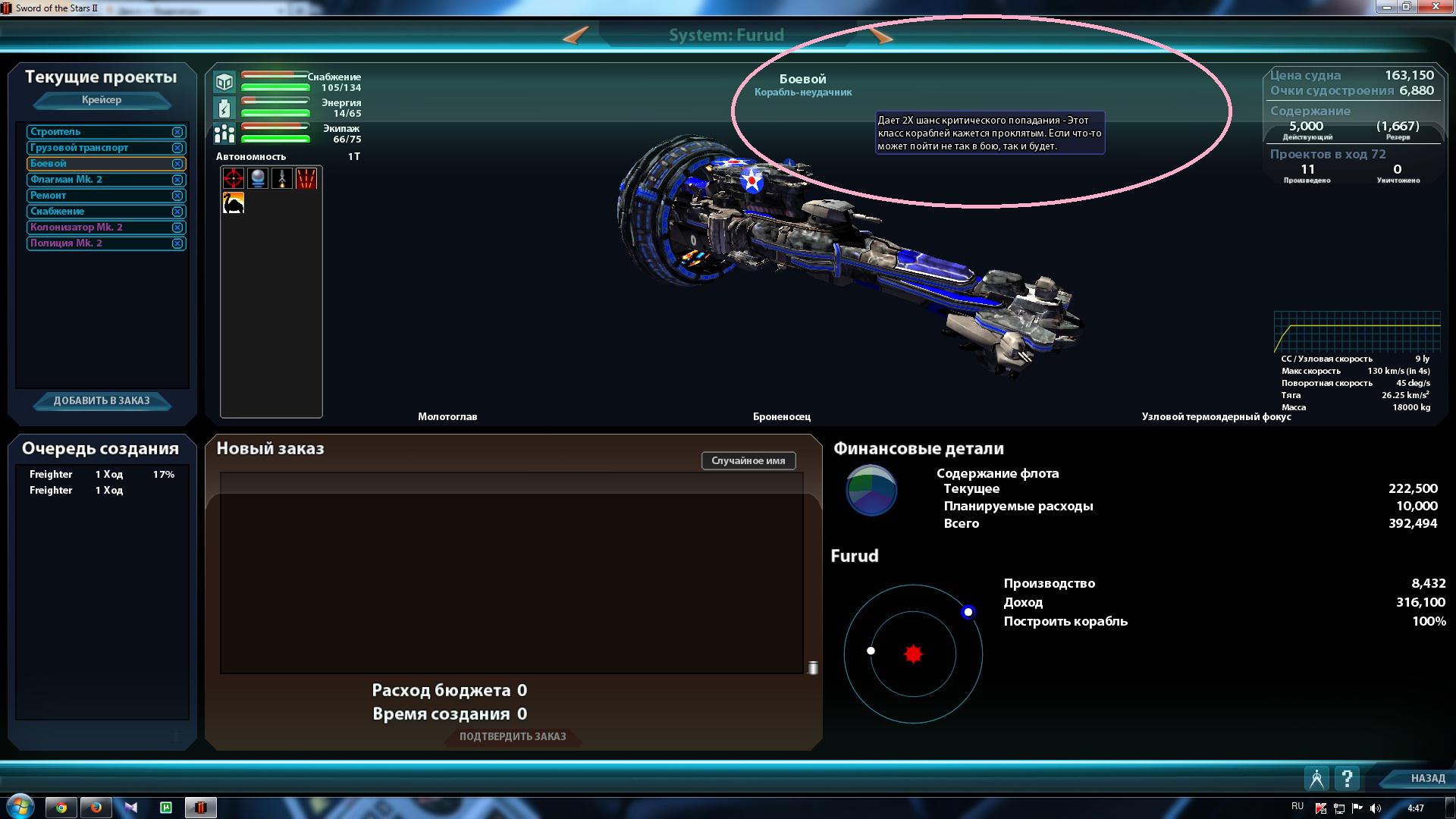The width and height of the screenshot is (1456, 819).
Task: Select the red-orange beams module icon
Action: (x=306, y=178)
